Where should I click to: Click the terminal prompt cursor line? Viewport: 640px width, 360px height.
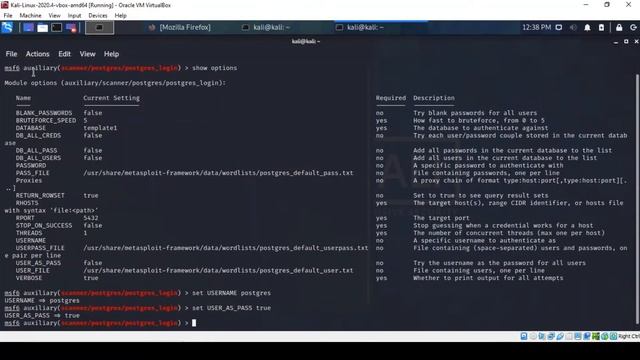(x=194, y=323)
